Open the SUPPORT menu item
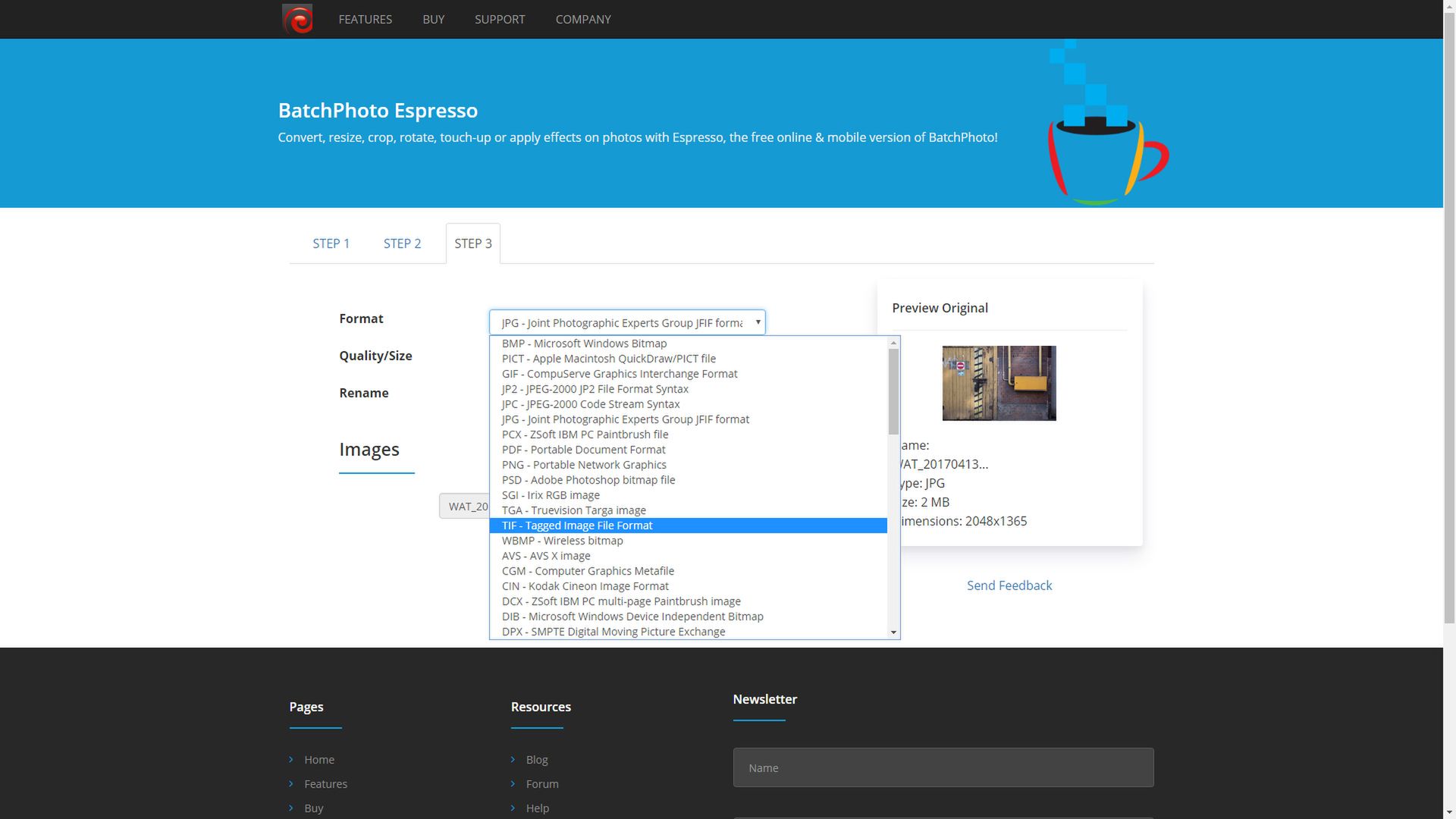Screen dimensions: 1456x819 (500, 19)
